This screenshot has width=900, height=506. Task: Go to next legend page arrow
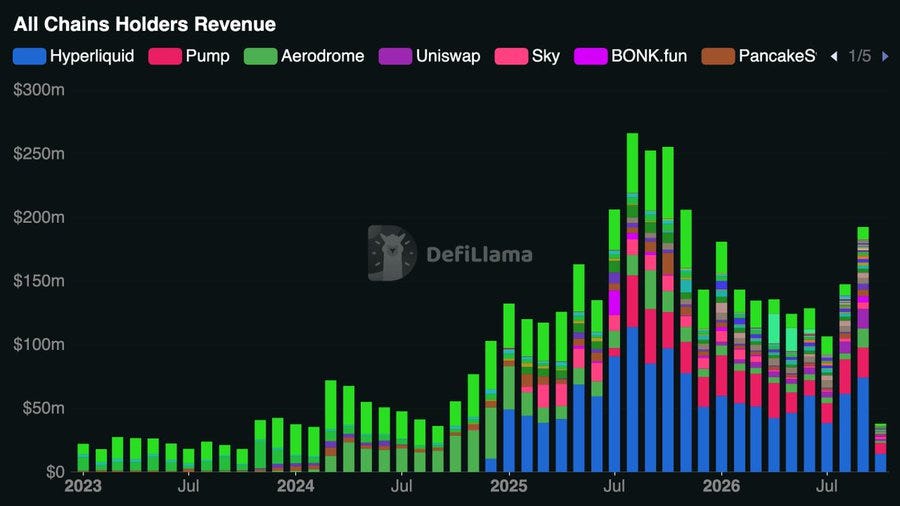tap(885, 56)
